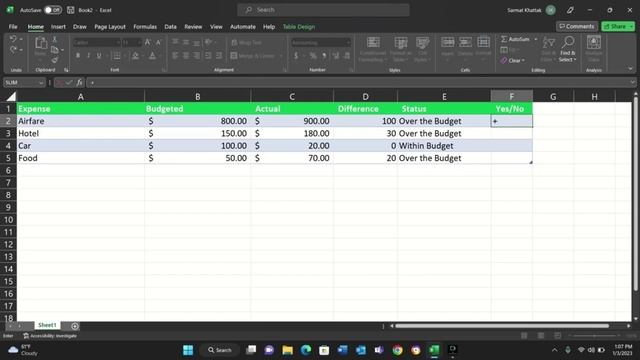Click the AutoSum sigma button
Viewport: 640px width, 360px height.
pyautogui.click(x=515, y=39)
